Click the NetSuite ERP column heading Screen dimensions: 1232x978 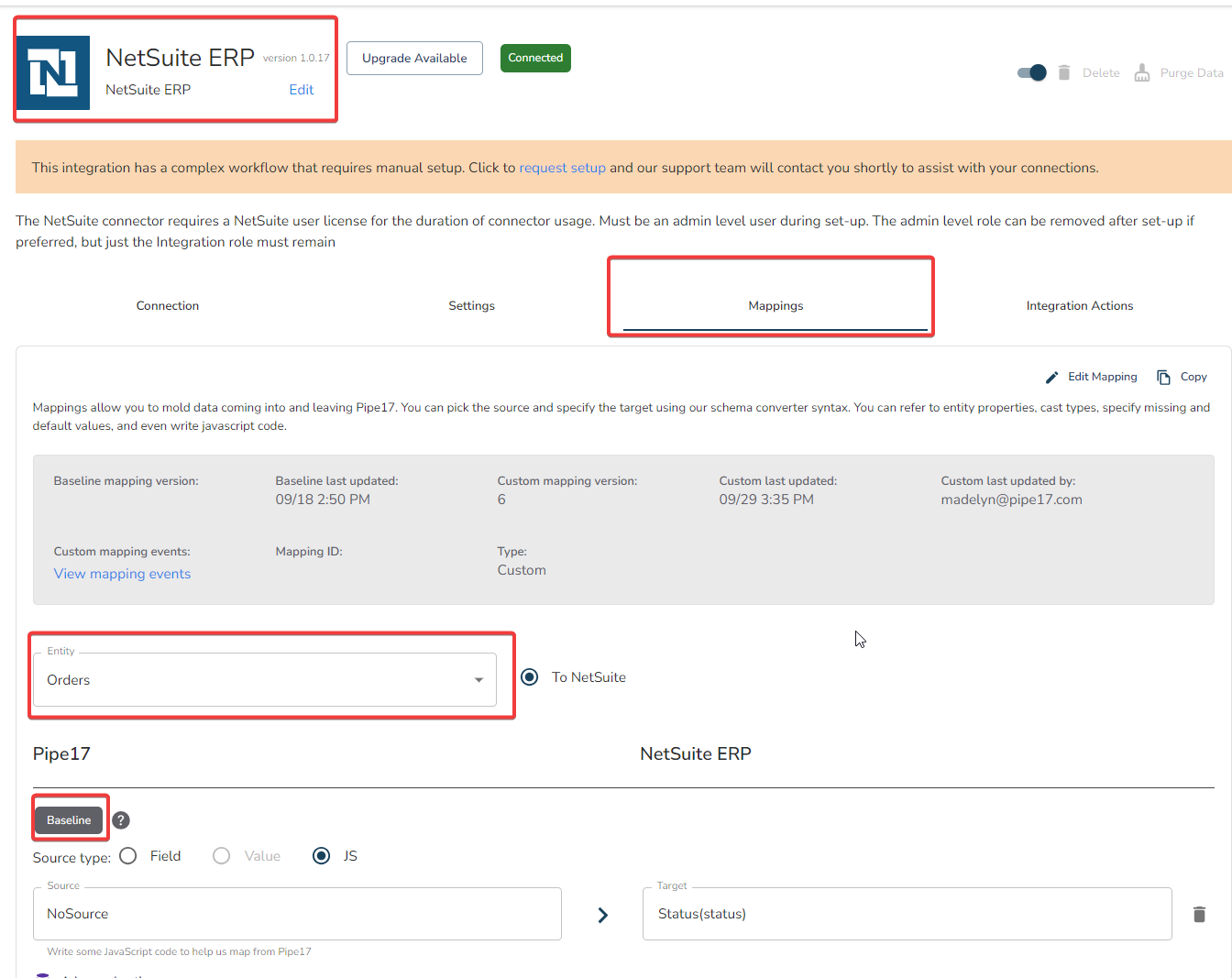click(696, 754)
